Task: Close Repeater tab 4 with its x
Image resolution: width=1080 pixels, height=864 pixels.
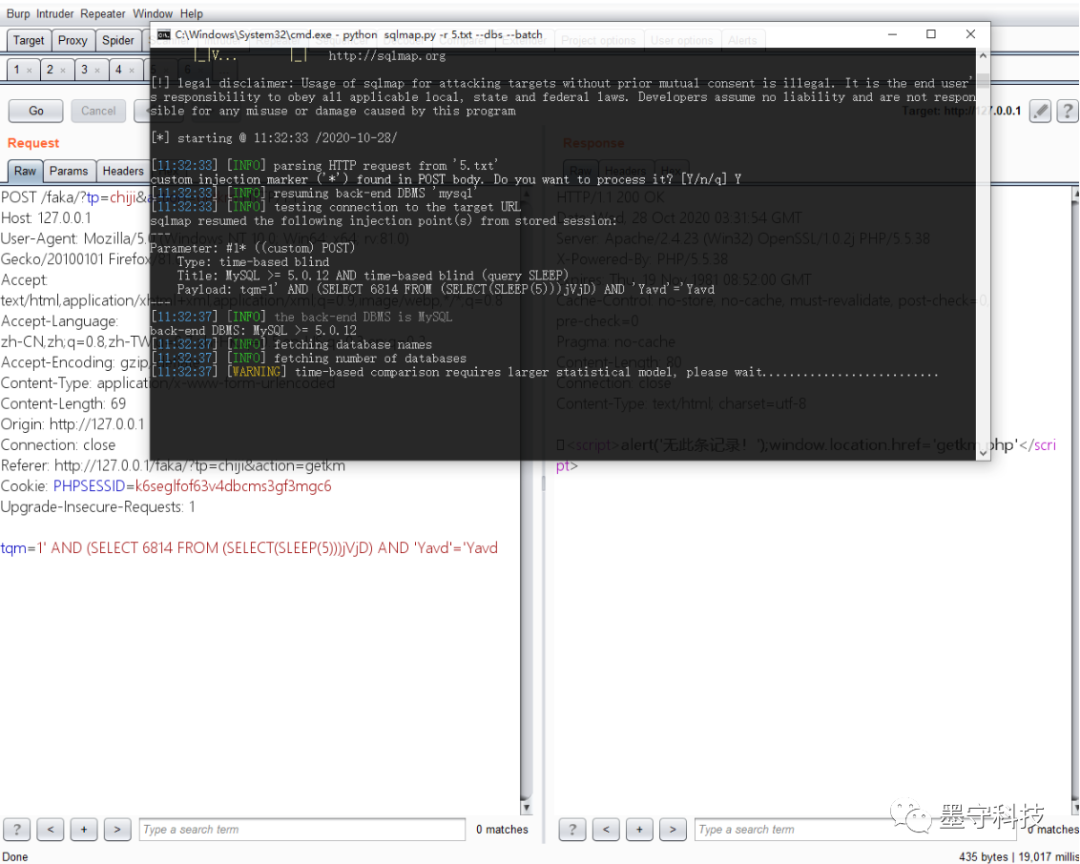Action: tap(132, 70)
